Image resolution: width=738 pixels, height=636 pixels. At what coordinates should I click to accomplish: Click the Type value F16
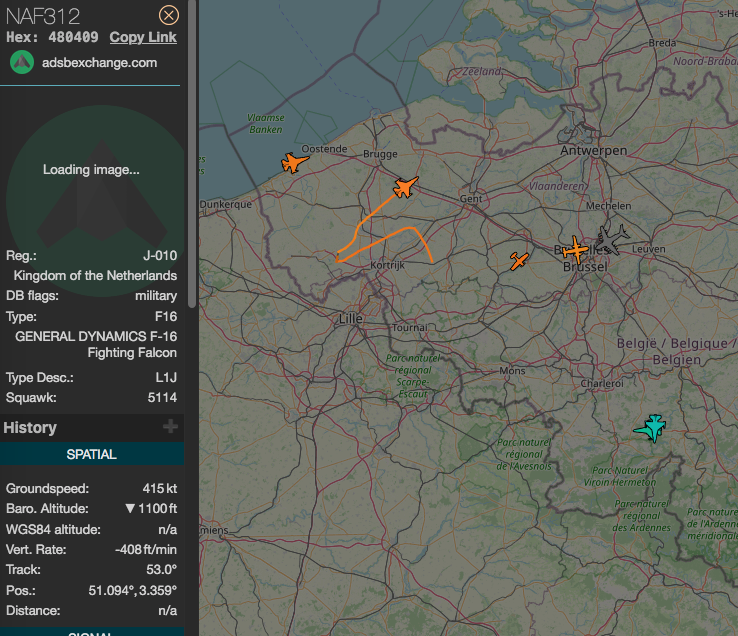[x=166, y=316]
